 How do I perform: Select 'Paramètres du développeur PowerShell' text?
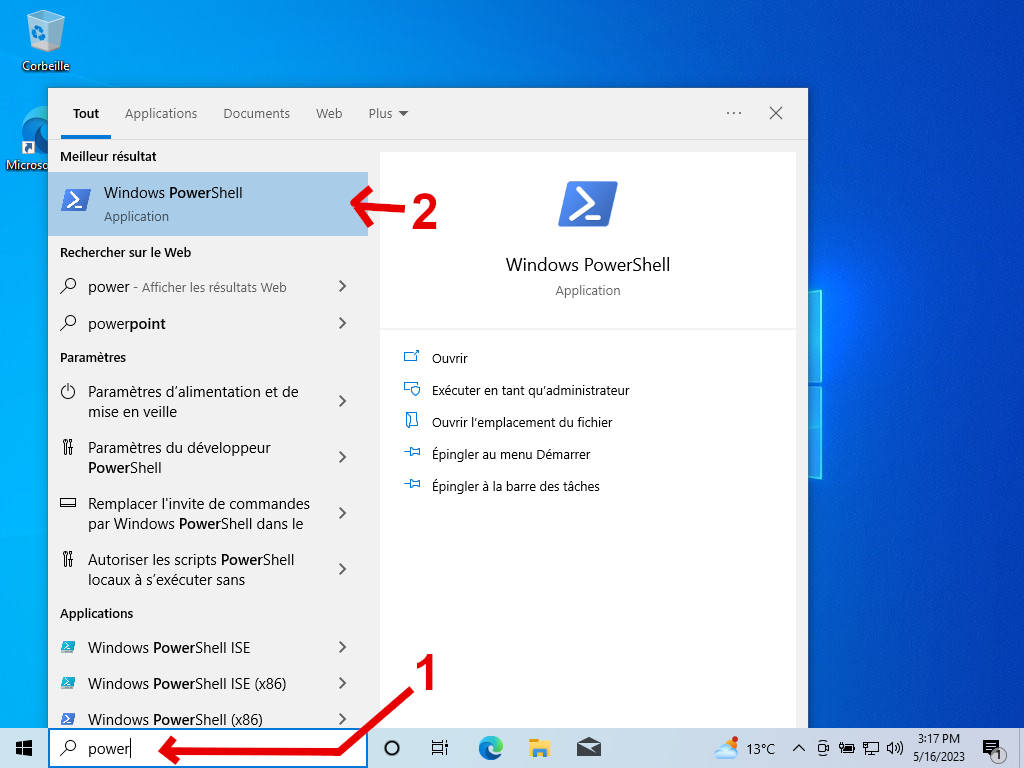click(179, 457)
